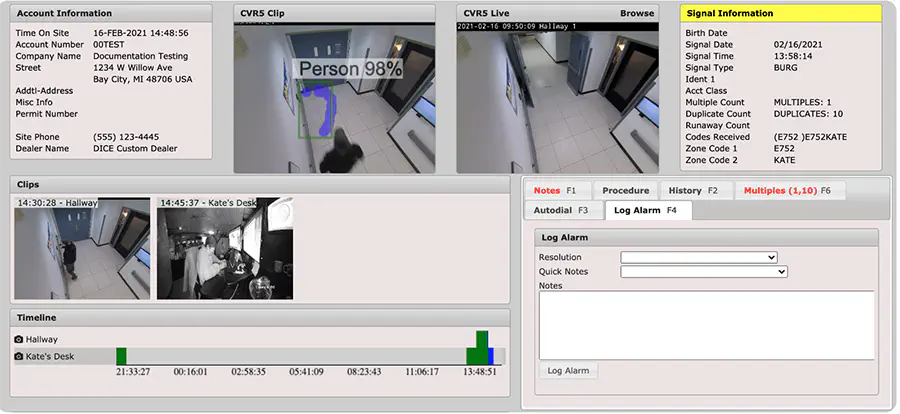
Task: Click inside the Notes text area
Action: pyautogui.click(x=707, y=326)
